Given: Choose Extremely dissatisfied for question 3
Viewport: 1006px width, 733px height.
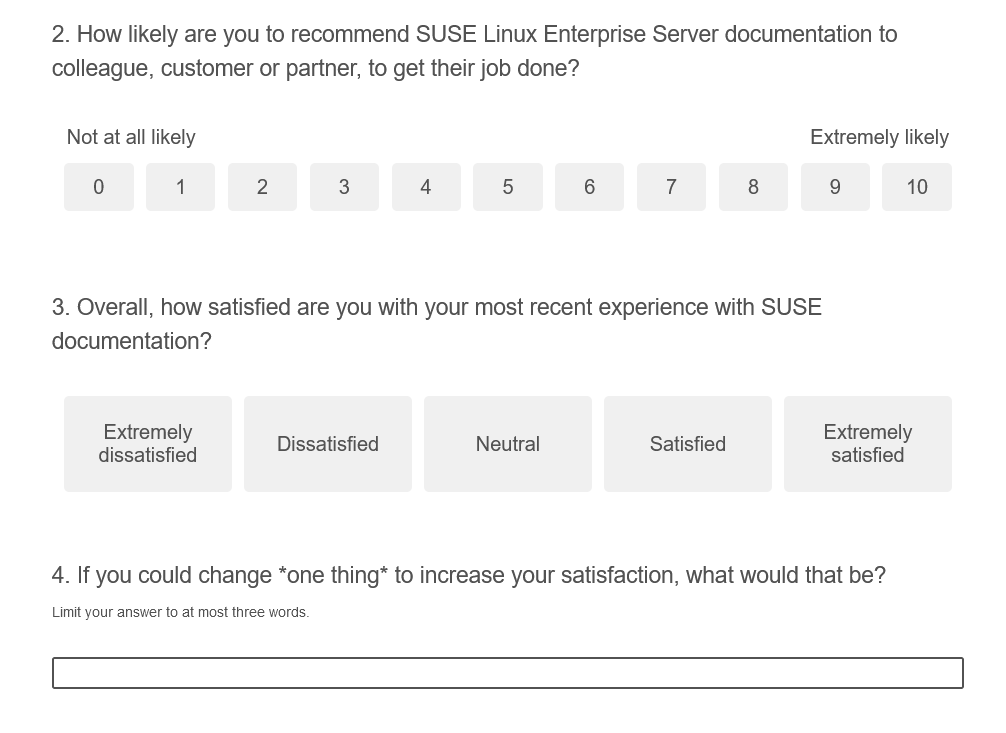Looking at the screenshot, I should [147, 443].
